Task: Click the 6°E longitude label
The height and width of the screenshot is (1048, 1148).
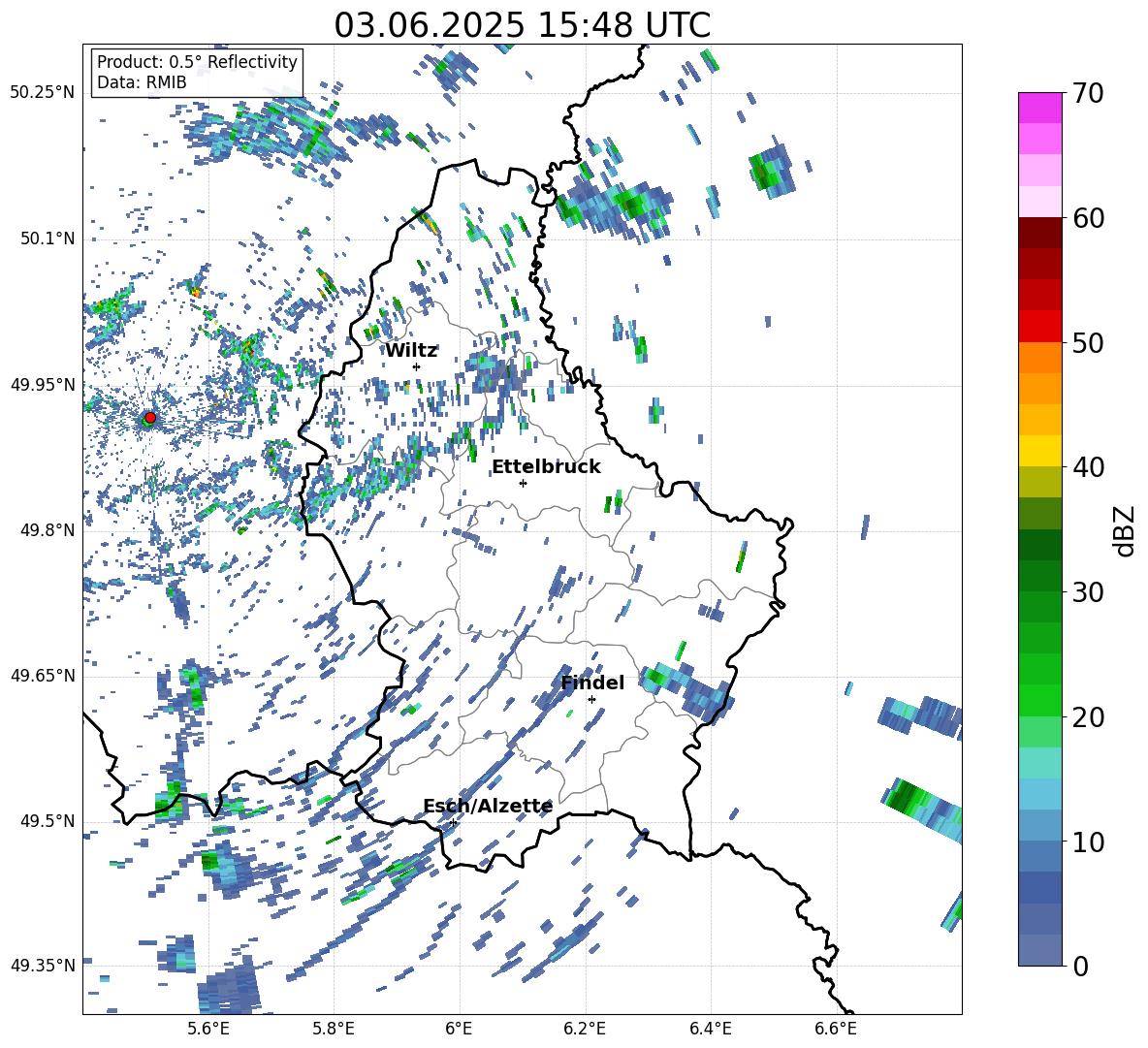Action: coord(459,1030)
